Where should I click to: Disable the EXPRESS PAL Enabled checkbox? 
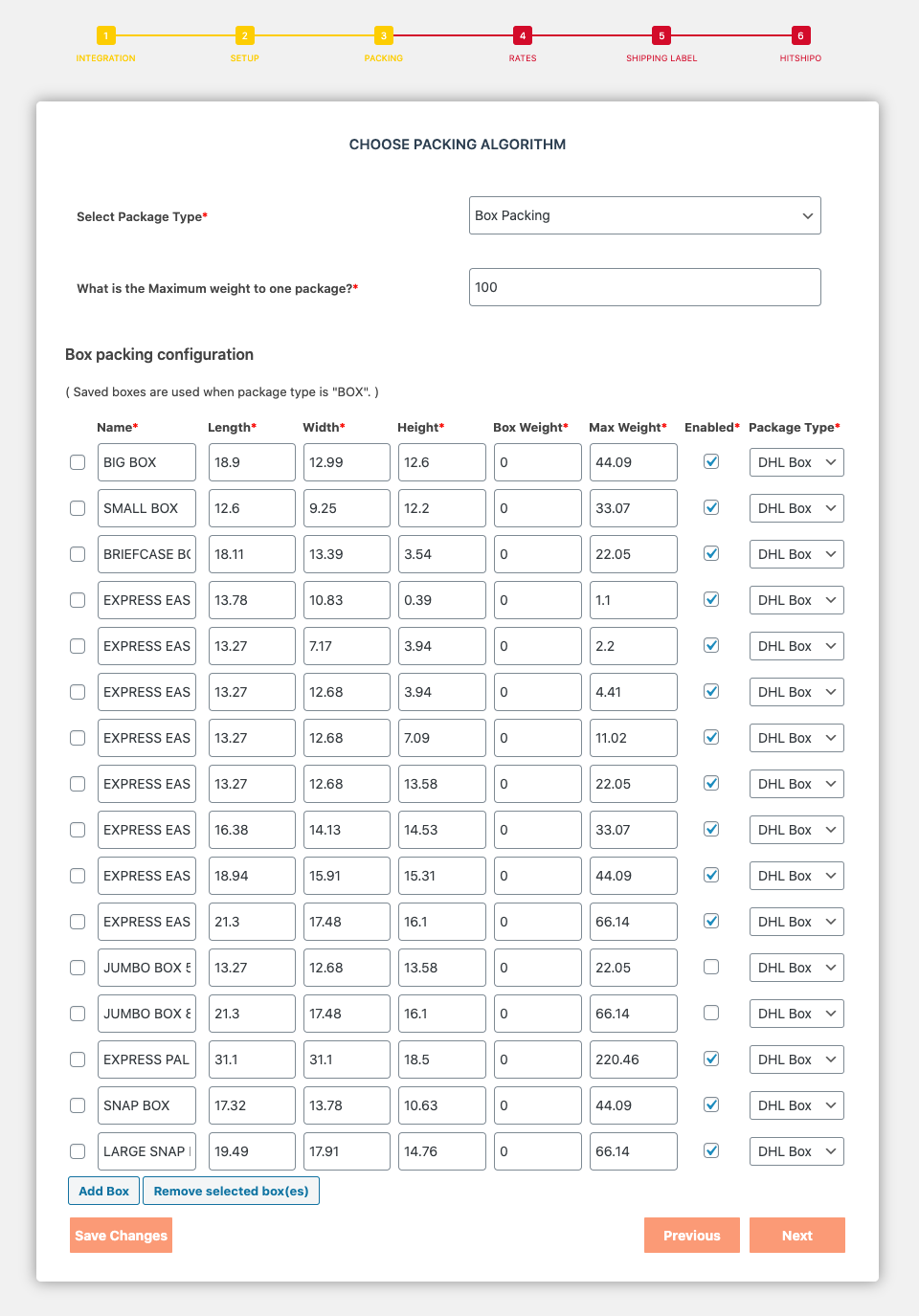(x=711, y=1059)
